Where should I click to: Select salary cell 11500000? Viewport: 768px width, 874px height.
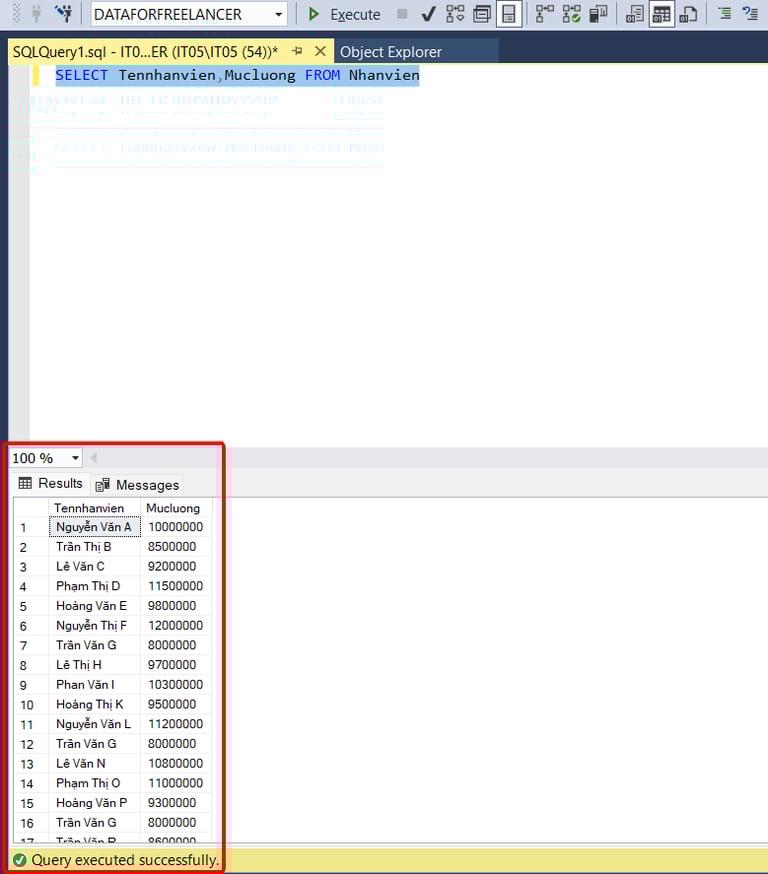click(x=176, y=586)
